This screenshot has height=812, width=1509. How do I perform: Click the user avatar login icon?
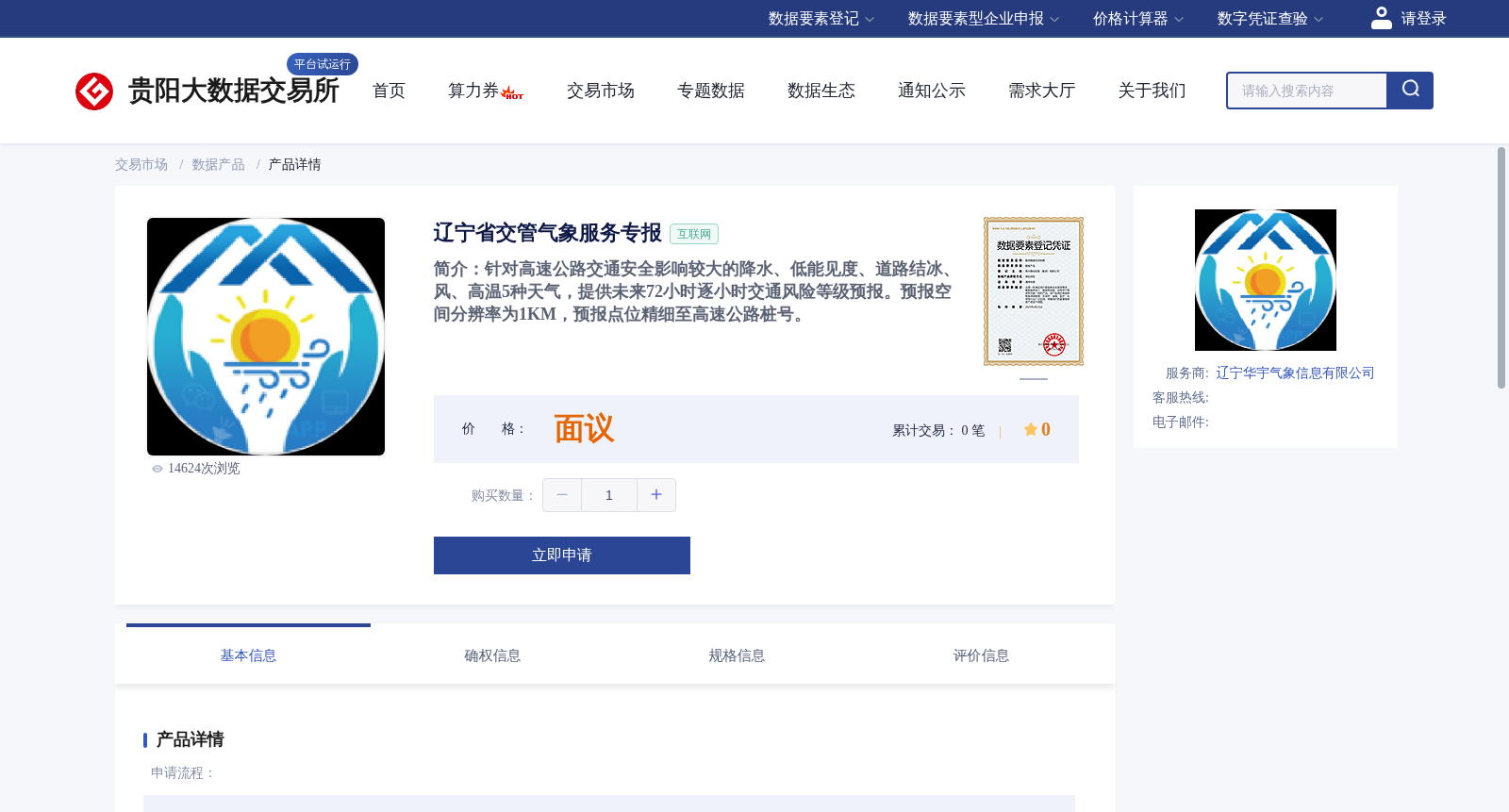1382,18
